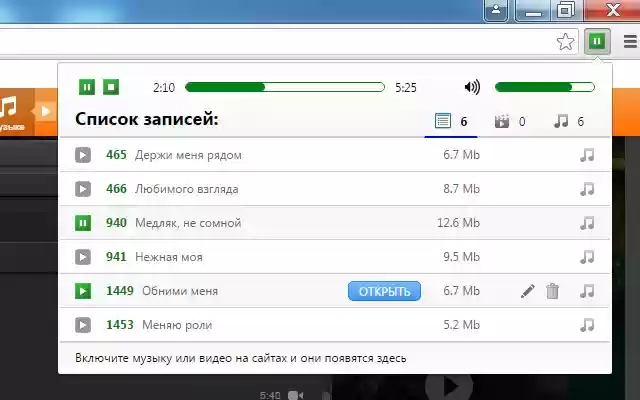Edit track 1449 with the pencil icon

(x=527, y=291)
